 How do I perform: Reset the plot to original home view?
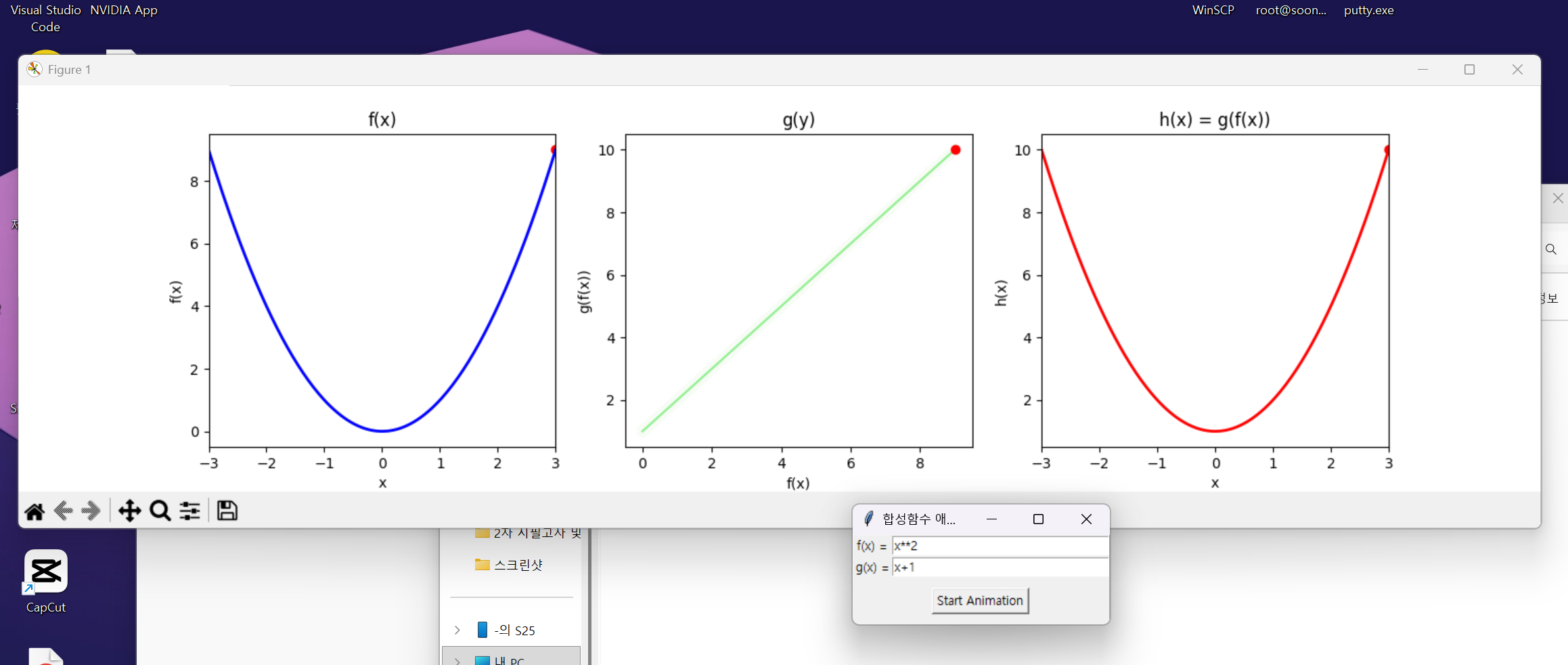(35, 511)
